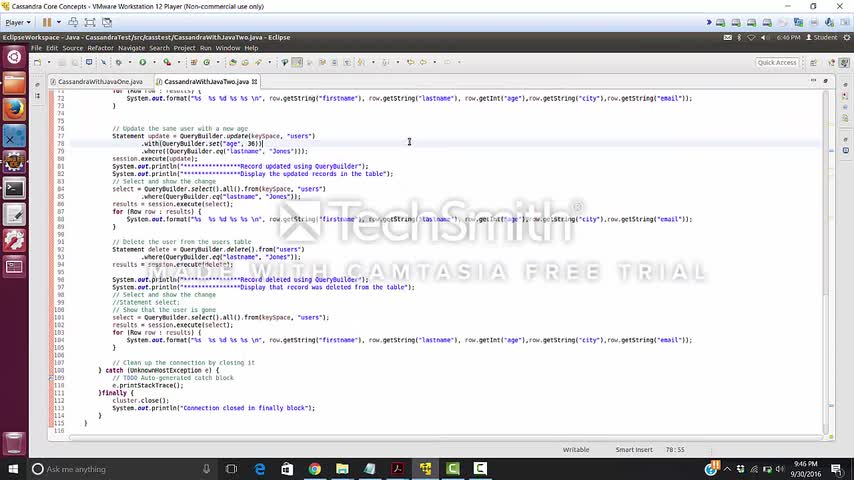Click the New Java Package icon

coord(193,63)
